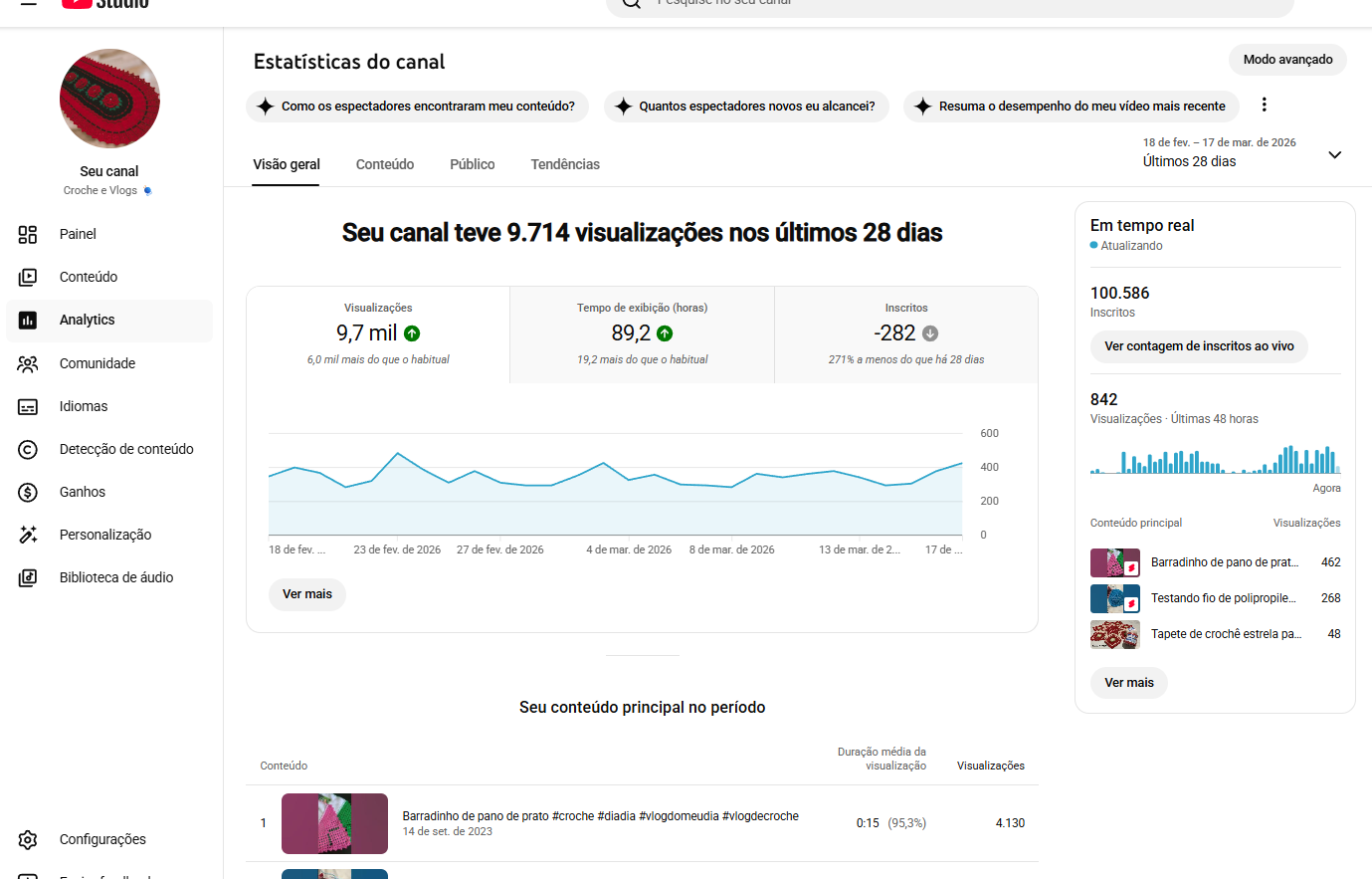
Task: Switch to the Tendências tab
Action: pos(565,164)
